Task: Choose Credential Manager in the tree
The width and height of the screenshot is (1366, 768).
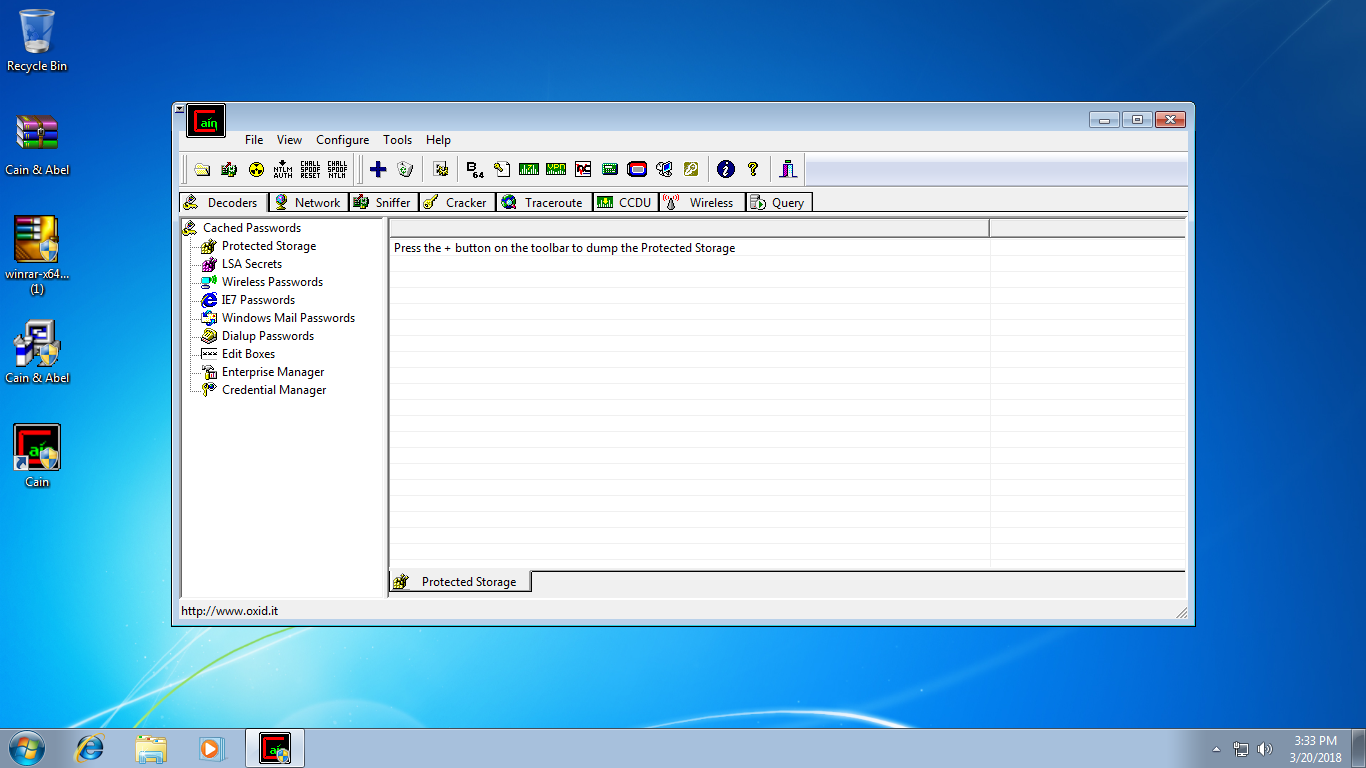Action: 273,390
